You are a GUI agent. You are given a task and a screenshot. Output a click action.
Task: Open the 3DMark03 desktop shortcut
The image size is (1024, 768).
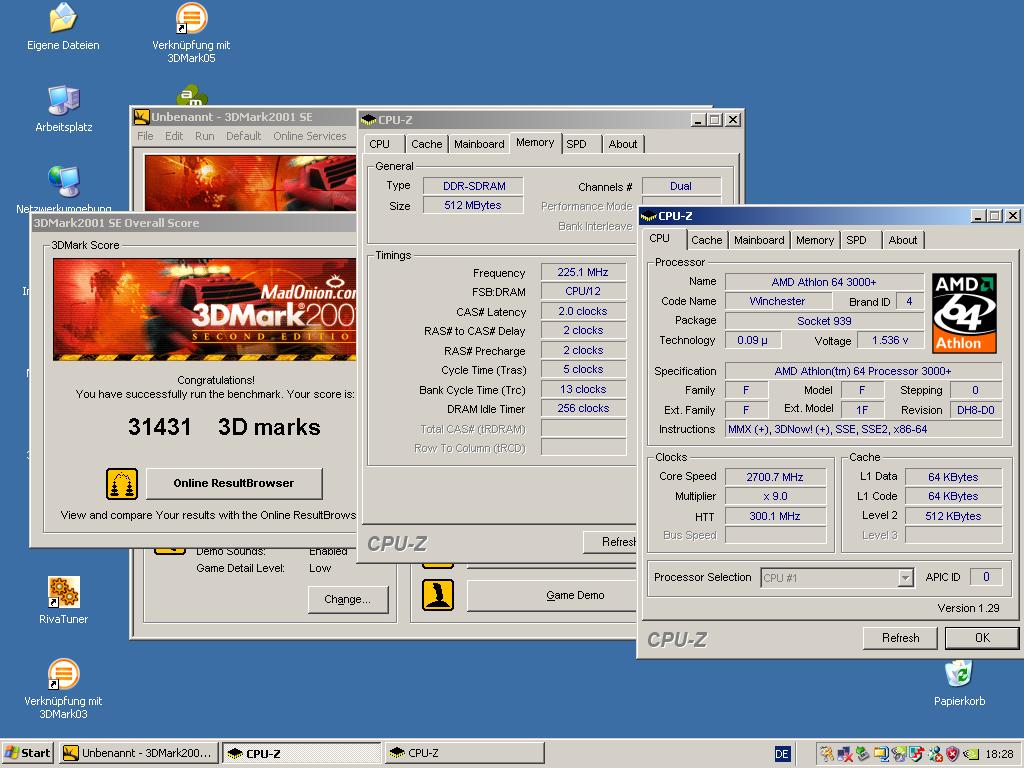63,674
